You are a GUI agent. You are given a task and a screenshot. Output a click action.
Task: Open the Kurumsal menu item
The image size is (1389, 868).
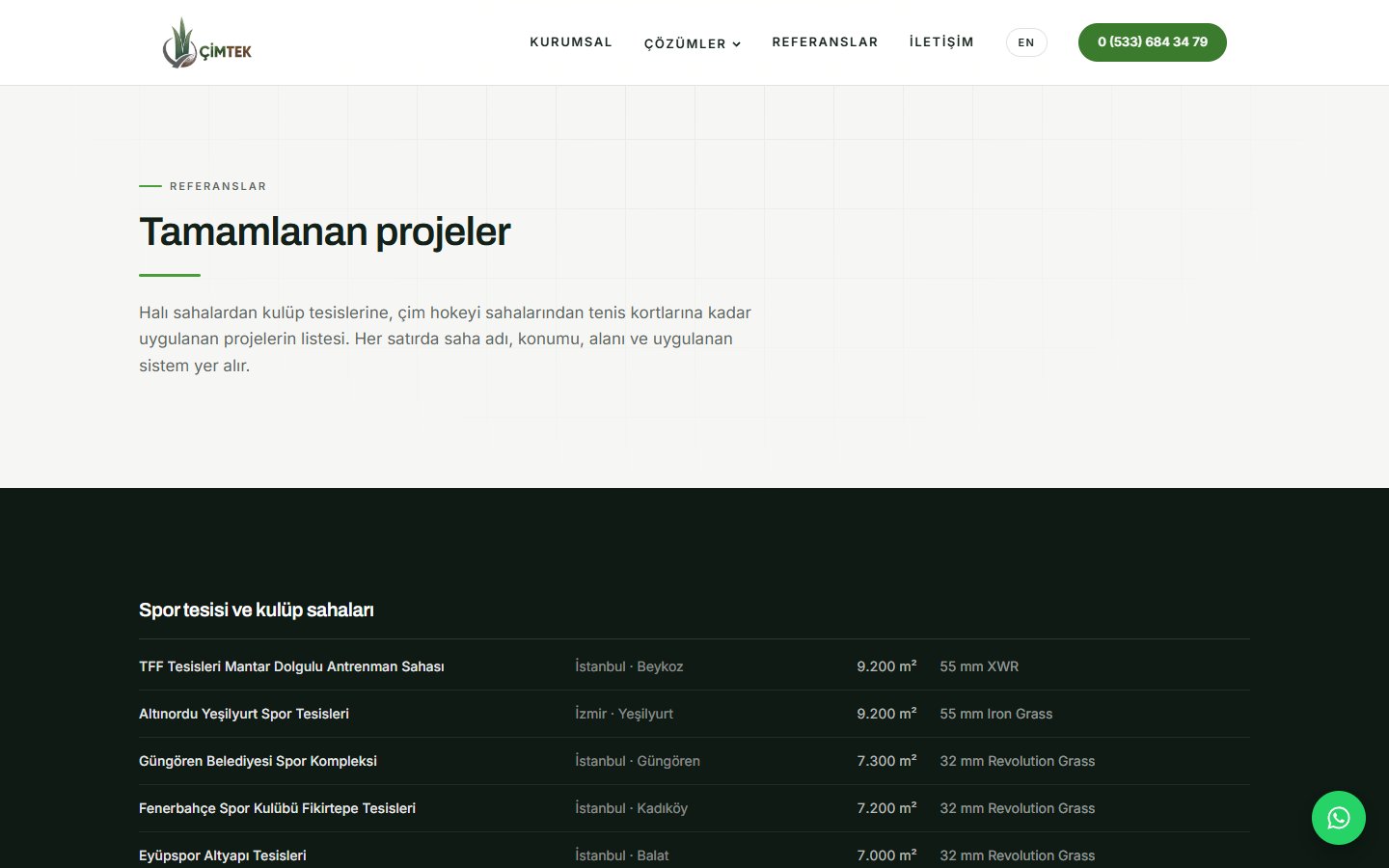(x=571, y=42)
